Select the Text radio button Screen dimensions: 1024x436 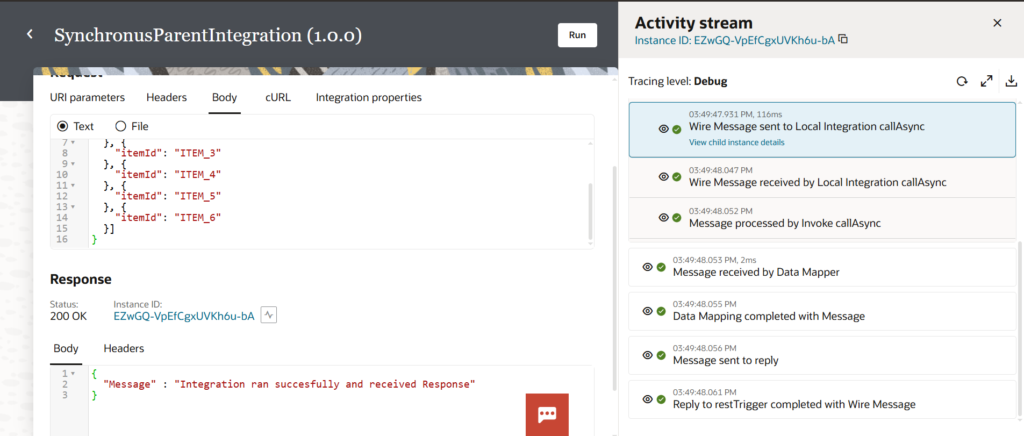tap(63, 126)
